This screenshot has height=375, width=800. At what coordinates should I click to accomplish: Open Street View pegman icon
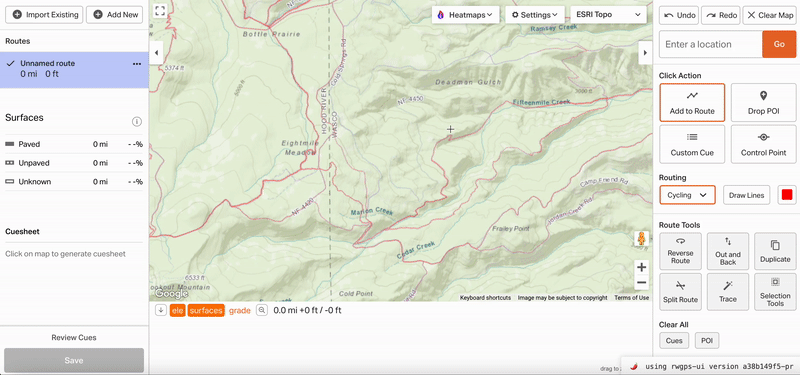tap(641, 239)
